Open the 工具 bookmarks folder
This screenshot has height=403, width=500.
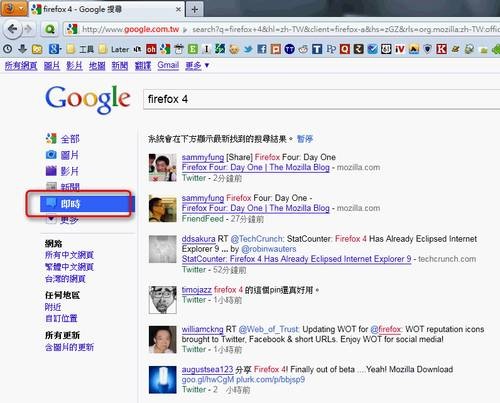click(x=80, y=50)
